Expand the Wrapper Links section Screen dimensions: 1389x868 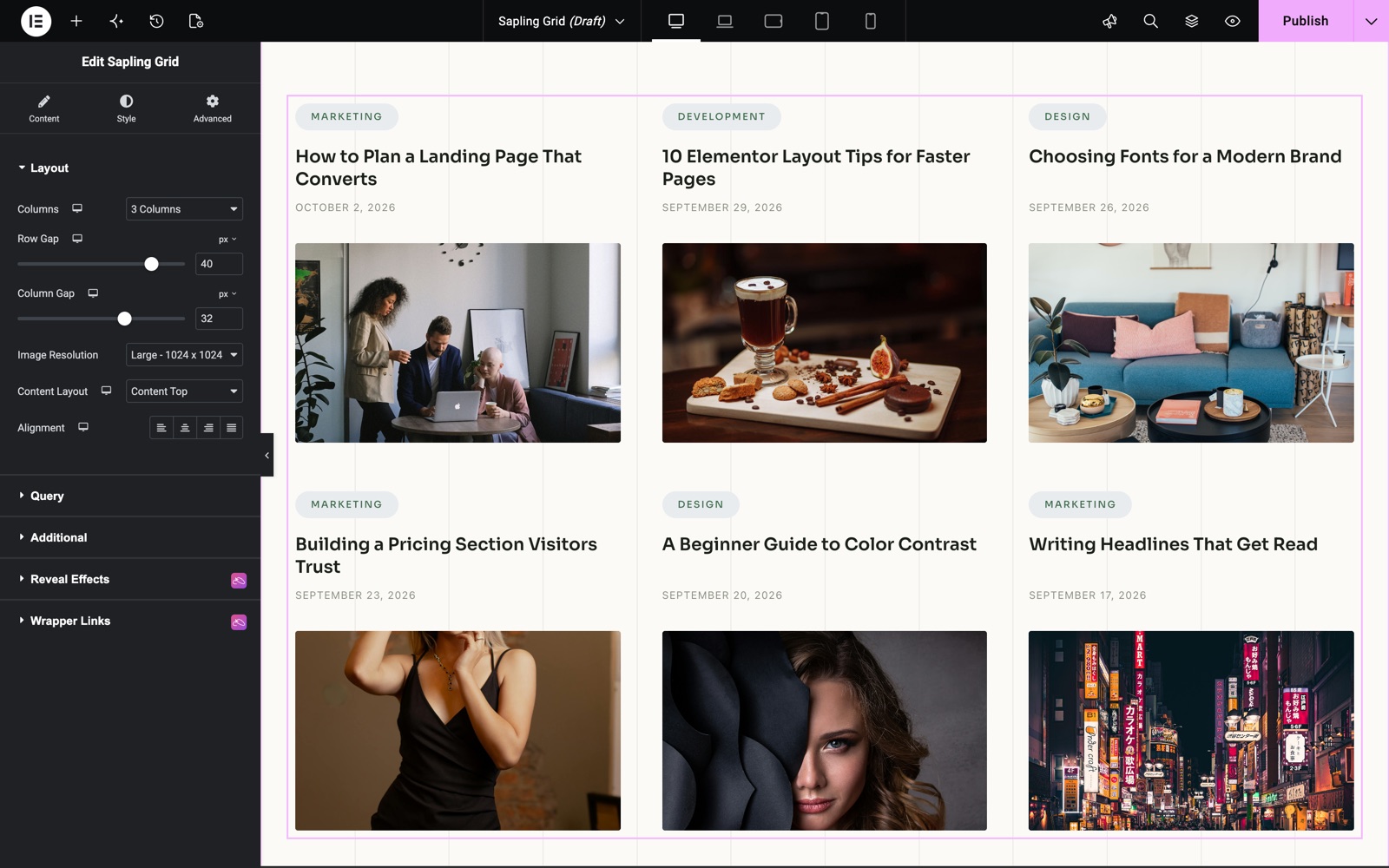pyautogui.click(x=130, y=621)
